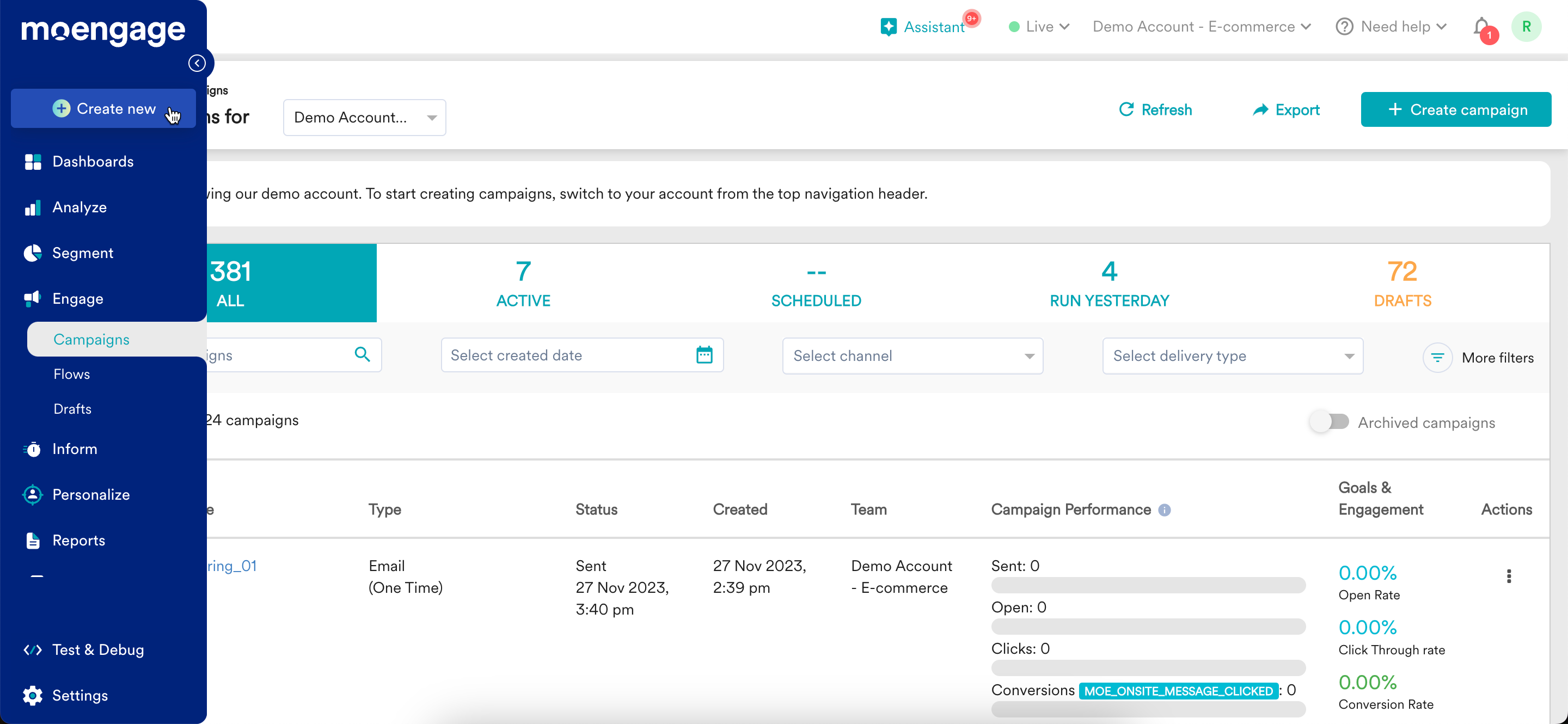The image size is (1568, 724).
Task: Expand the Demo Account - E-commerce switcher
Action: [x=1201, y=27]
